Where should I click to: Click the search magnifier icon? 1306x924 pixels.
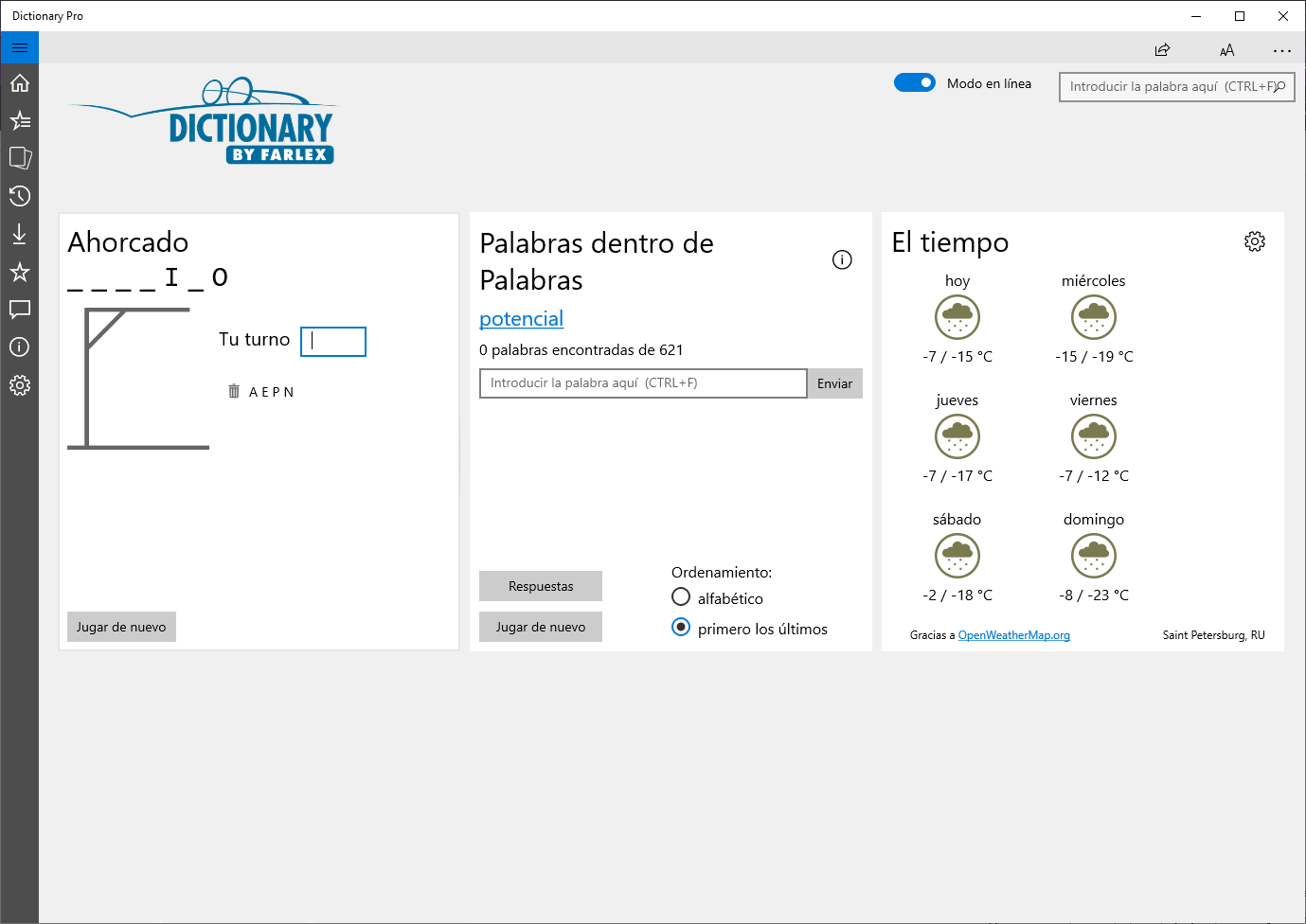pyautogui.click(x=1280, y=86)
